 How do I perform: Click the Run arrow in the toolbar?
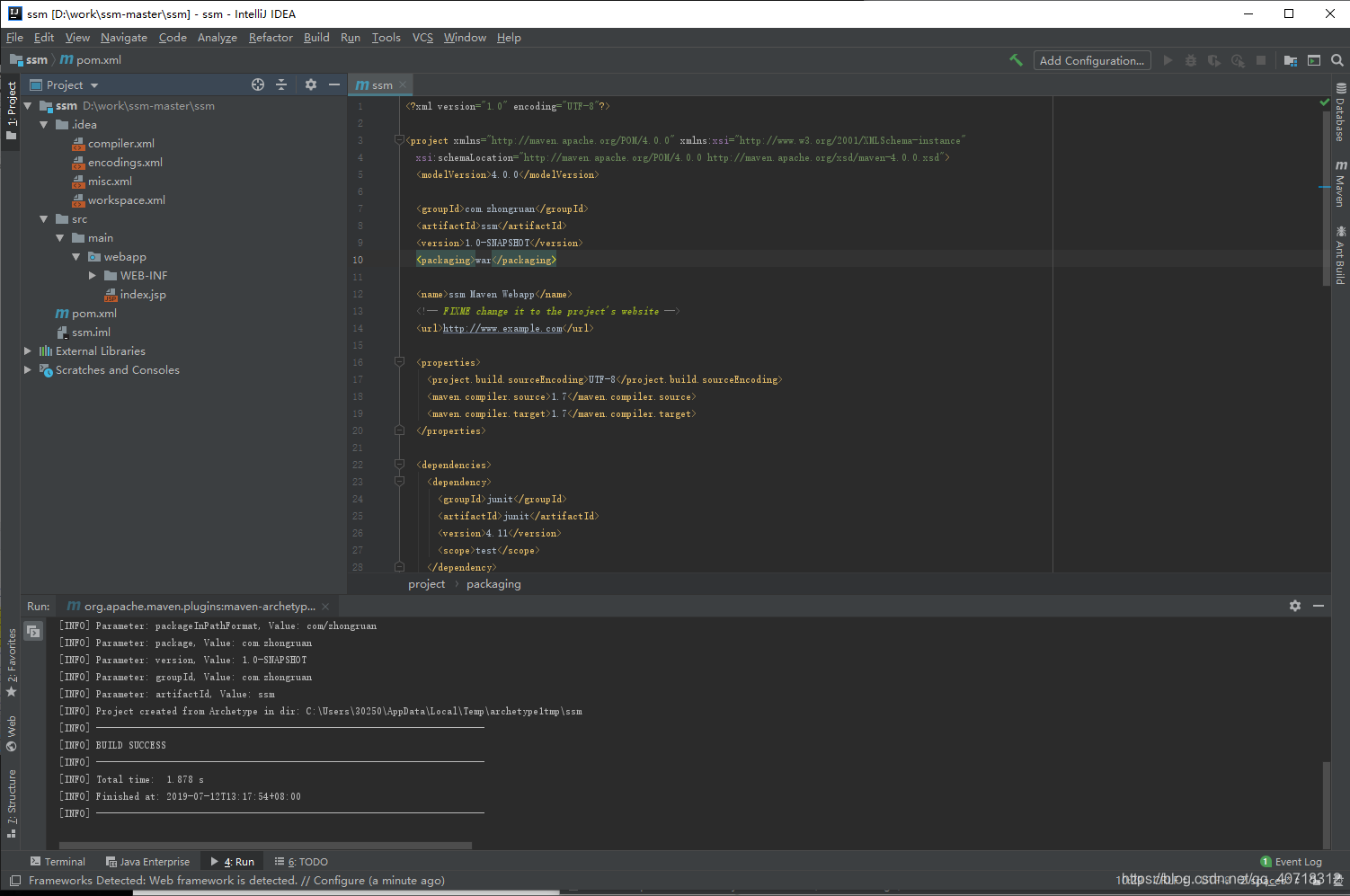1168,60
